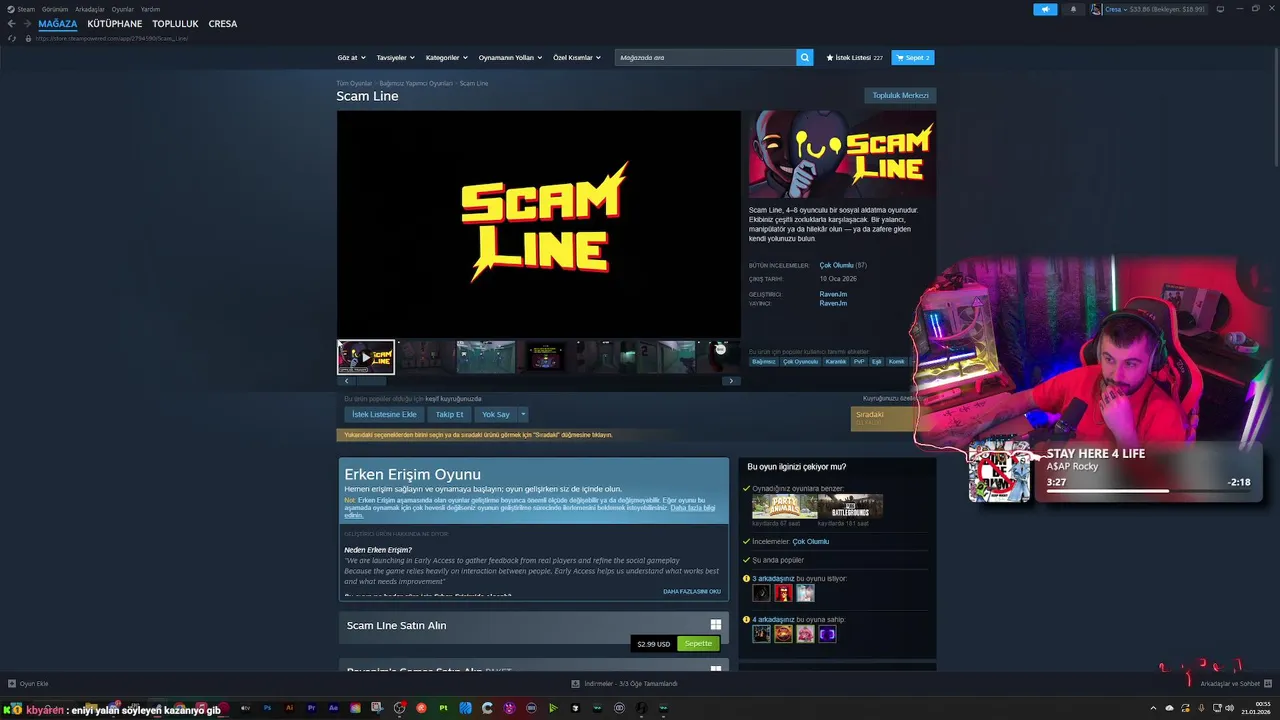Open Steam notifications bell
The width and height of the screenshot is (1280, 720).
click(x=1074, y=9)
